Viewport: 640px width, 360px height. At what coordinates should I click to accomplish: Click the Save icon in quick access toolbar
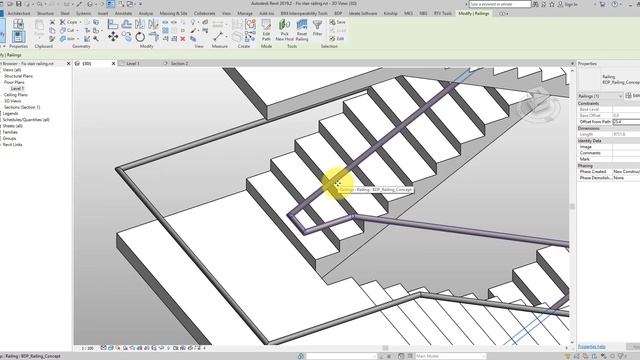coord(18,4)
